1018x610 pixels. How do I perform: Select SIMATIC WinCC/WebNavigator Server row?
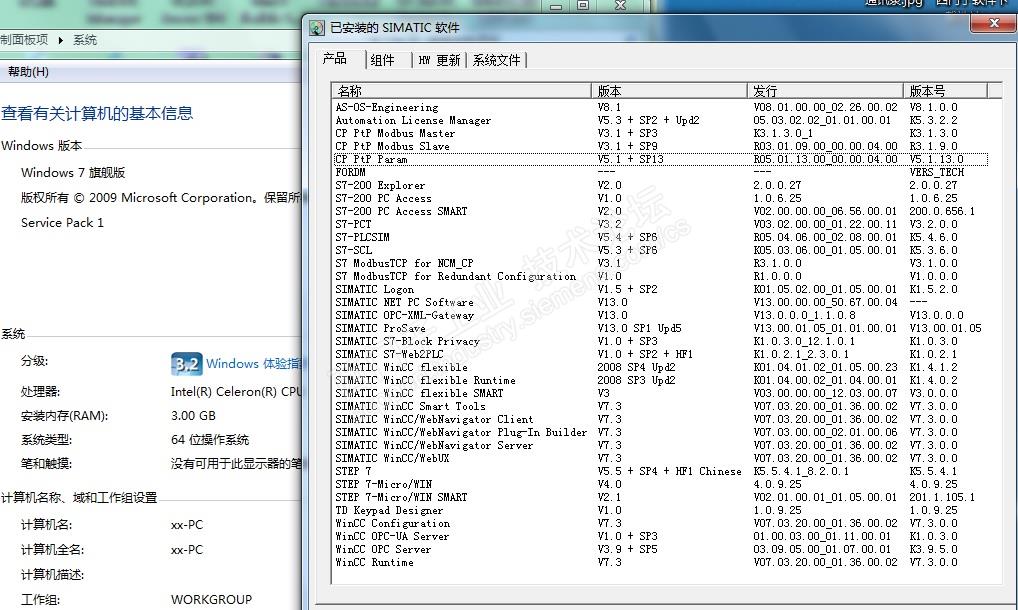tap(660, 445)
